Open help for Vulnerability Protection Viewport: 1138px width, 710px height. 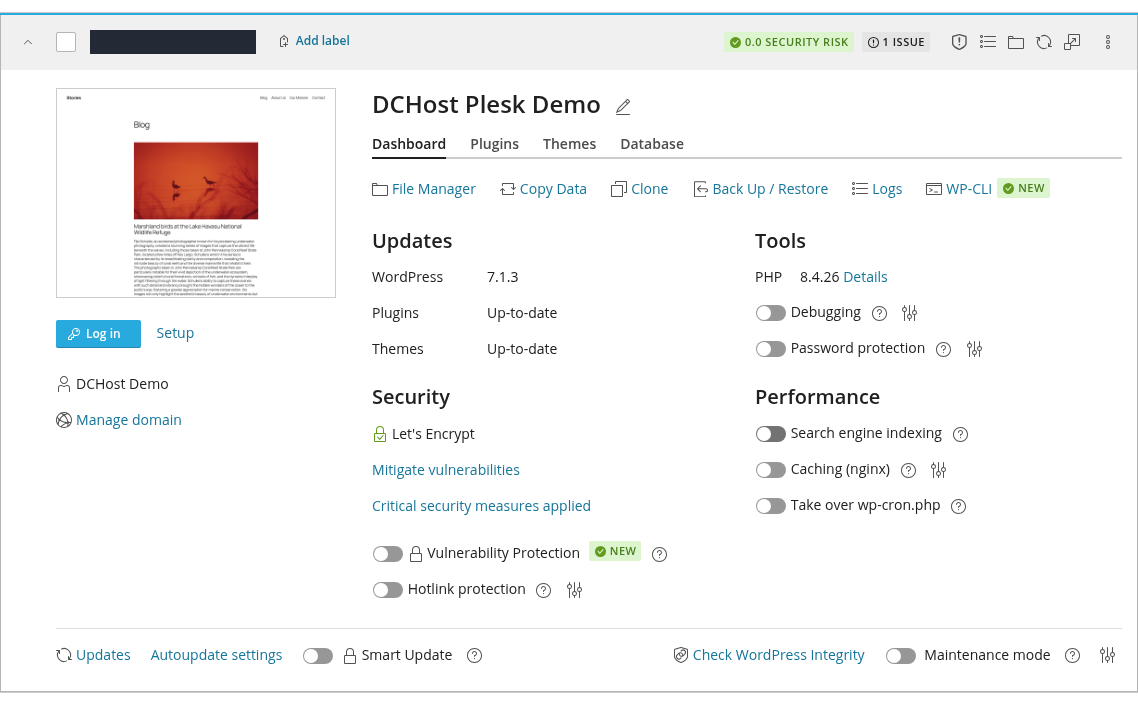(x=659, y=554)
